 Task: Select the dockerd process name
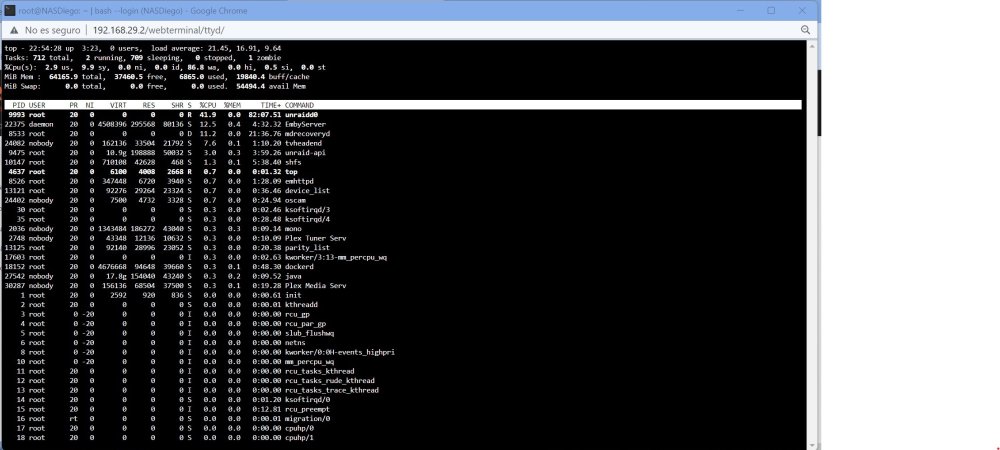[x=299, y=267]
